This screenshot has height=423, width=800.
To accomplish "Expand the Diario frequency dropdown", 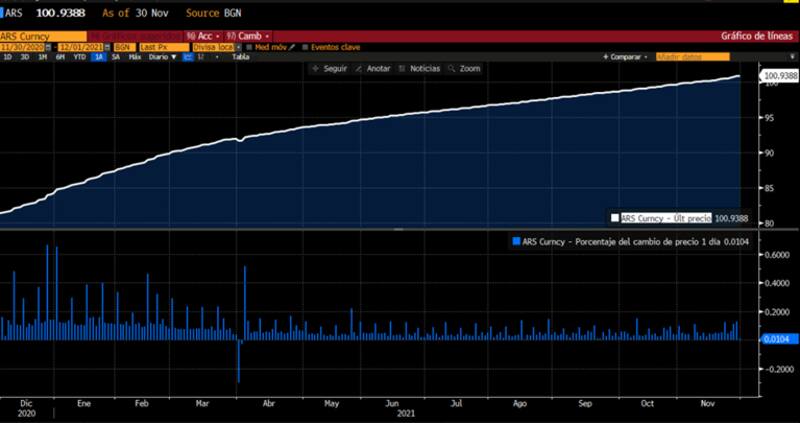I will coord(160,58).
